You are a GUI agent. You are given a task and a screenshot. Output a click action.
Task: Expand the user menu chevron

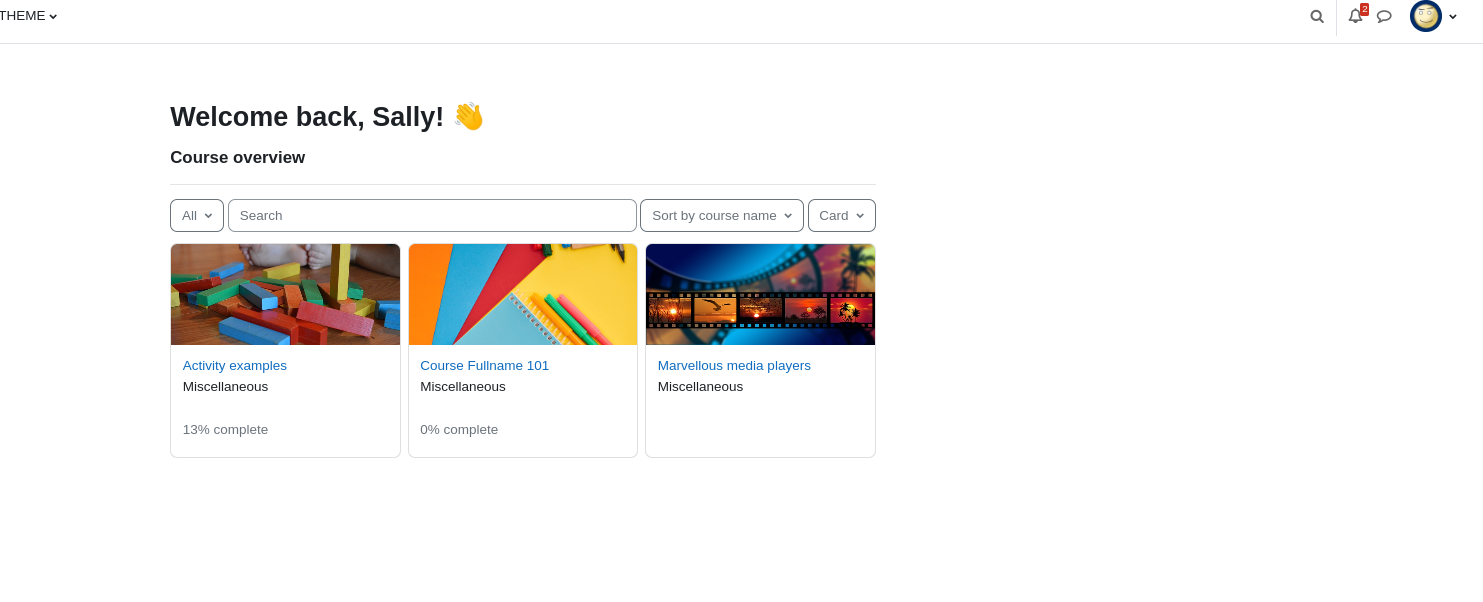1453,16
